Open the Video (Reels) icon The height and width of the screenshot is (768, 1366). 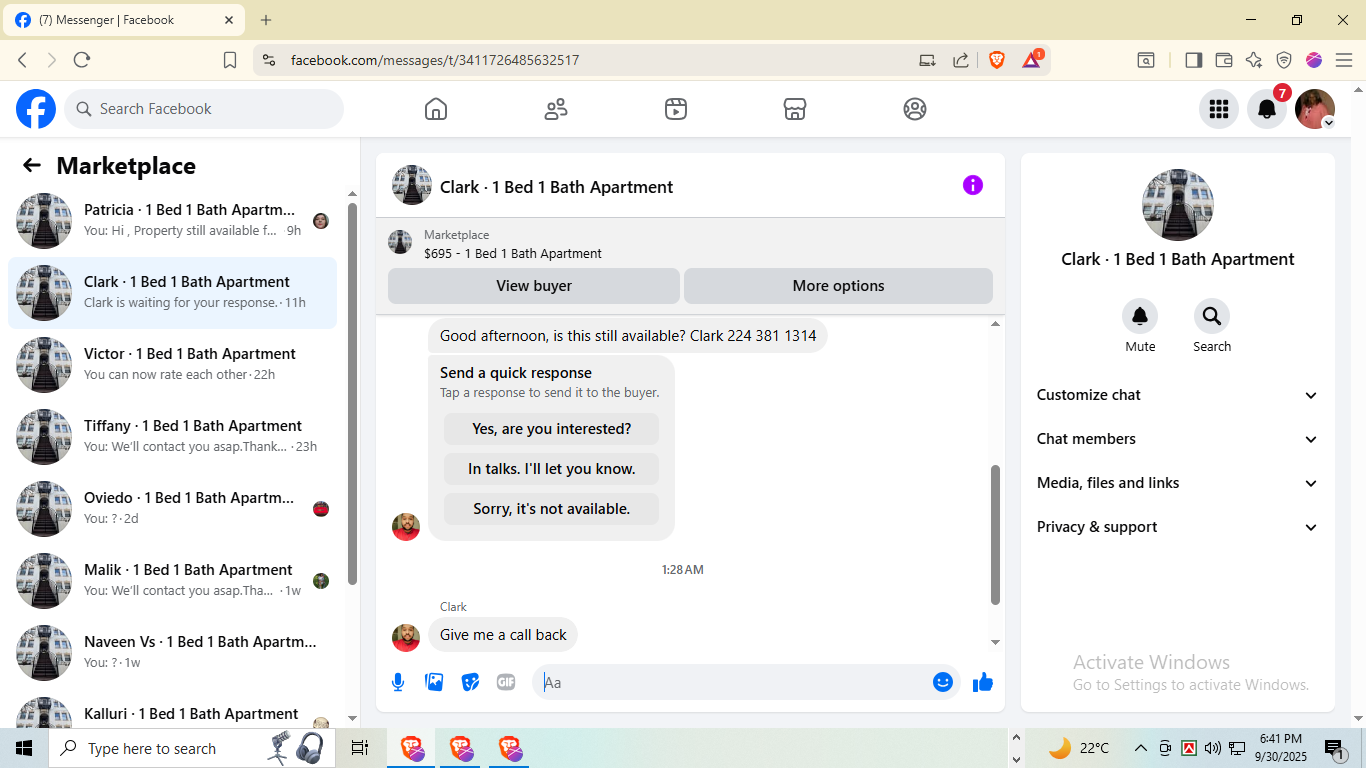[676, 109]
